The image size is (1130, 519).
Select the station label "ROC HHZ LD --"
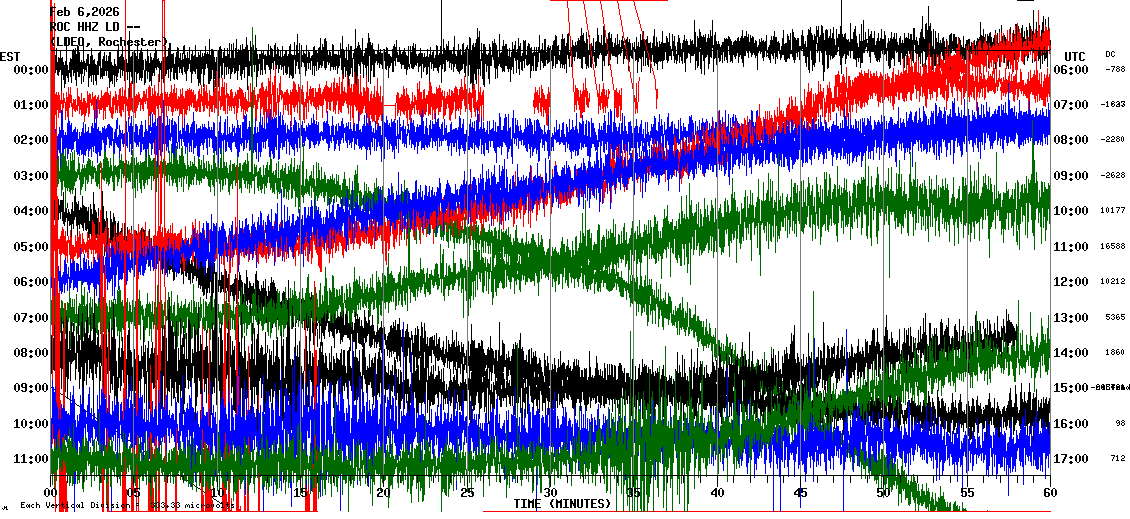(94, 27)
